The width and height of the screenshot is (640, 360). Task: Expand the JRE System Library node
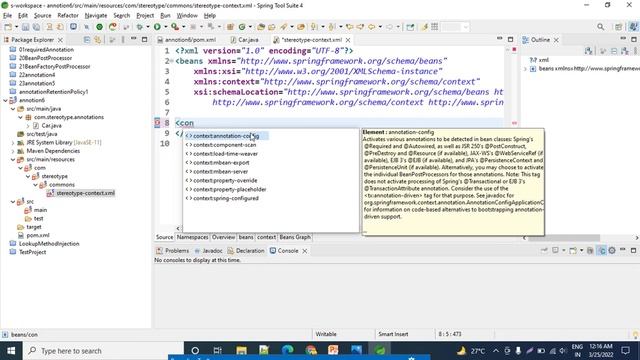pos(13,143)
